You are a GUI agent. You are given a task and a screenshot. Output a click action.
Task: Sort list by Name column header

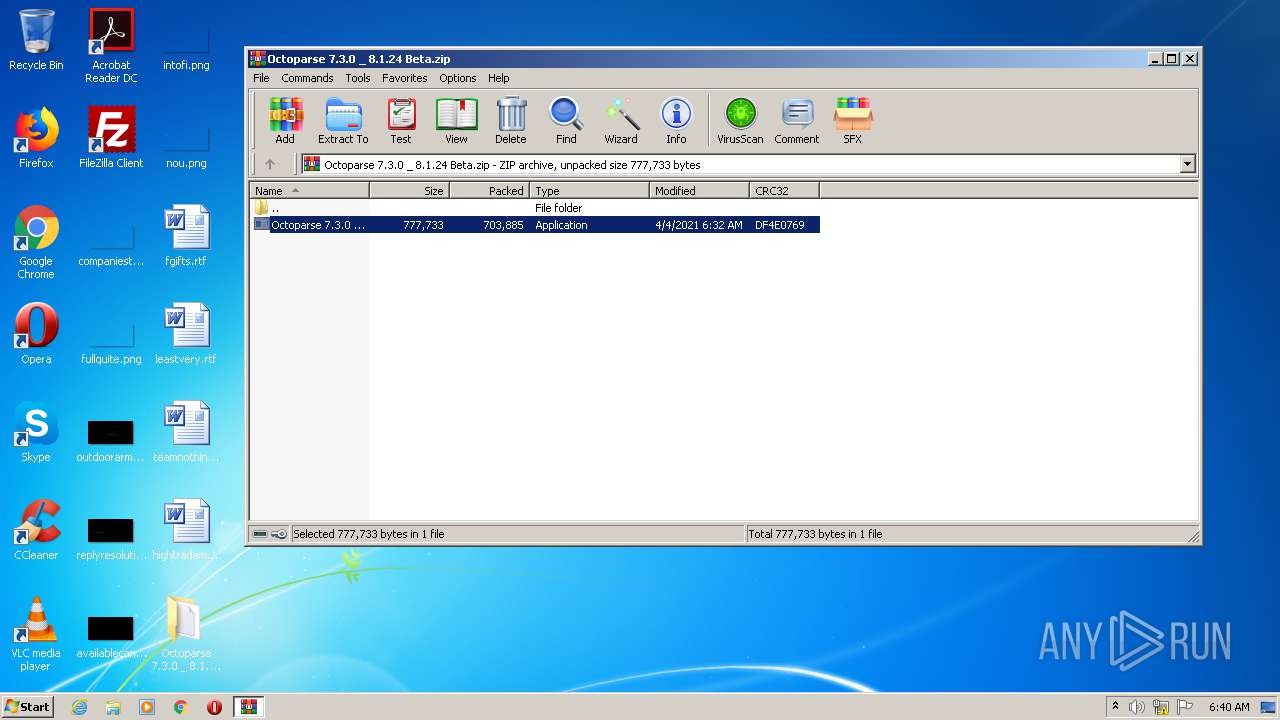coord(309,190)
